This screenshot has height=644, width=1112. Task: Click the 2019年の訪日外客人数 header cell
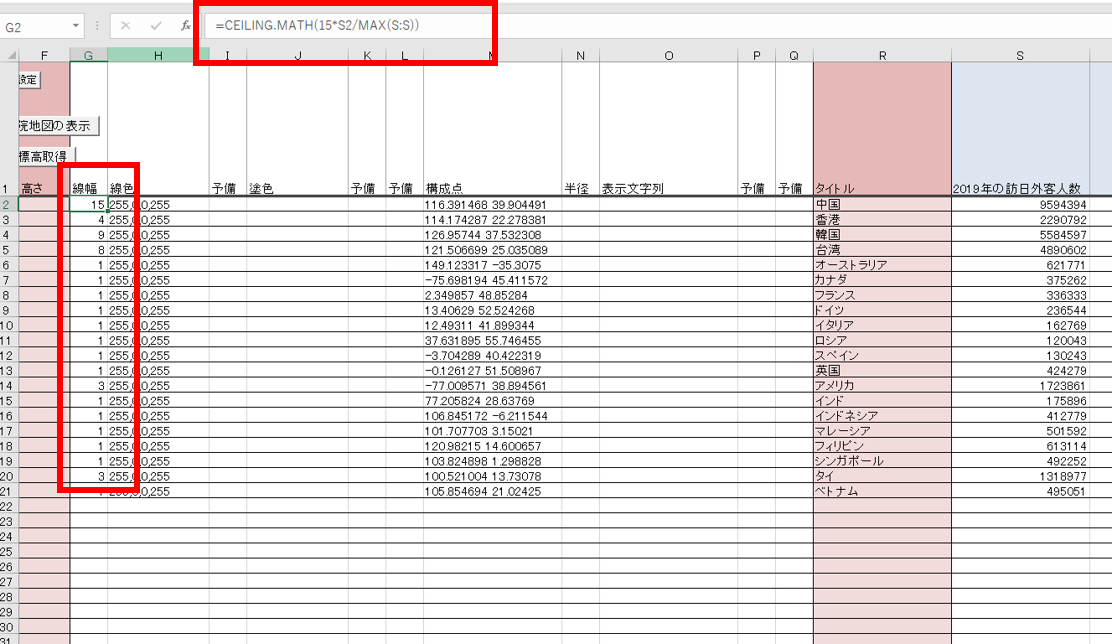point(1020,188)
